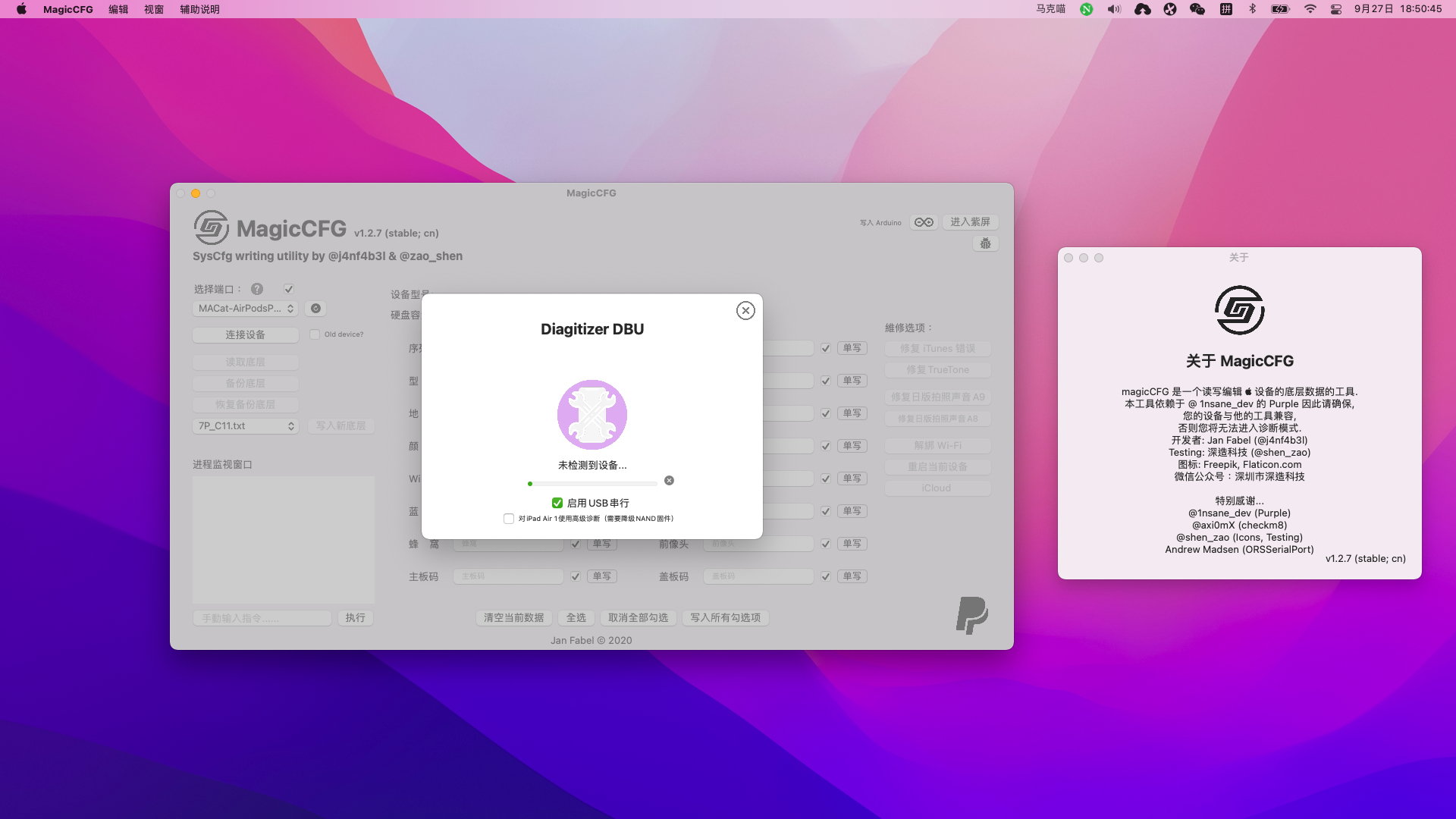The image size is (1456, 819).
Task: Open the 拼 input method menu
Action: click(x=1225, y=9)
